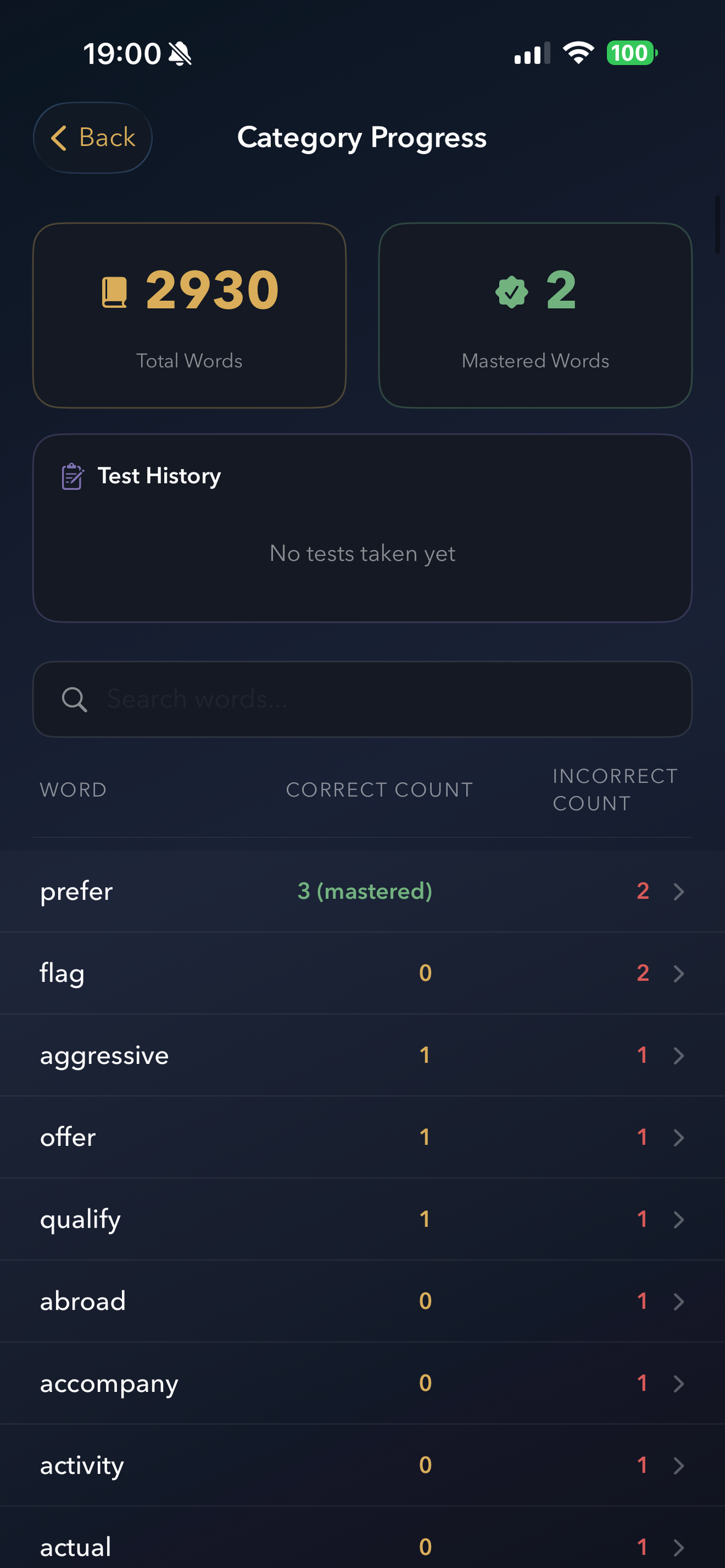Click the green mastered badge icon
The image size is (725, 1568).
point(512,292)
